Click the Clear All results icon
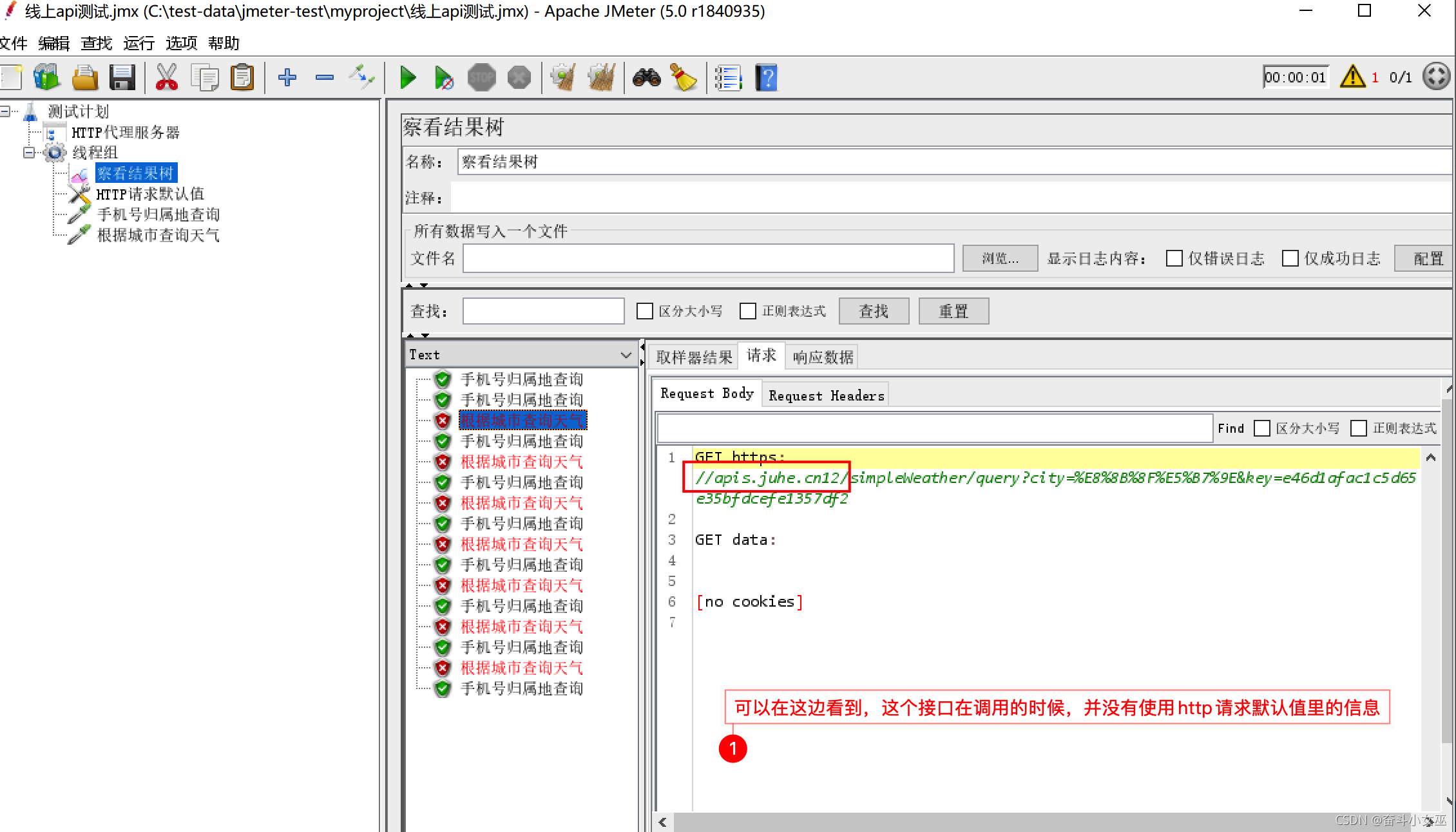Viewport: 1456px width, 832px height. point(601,78)
